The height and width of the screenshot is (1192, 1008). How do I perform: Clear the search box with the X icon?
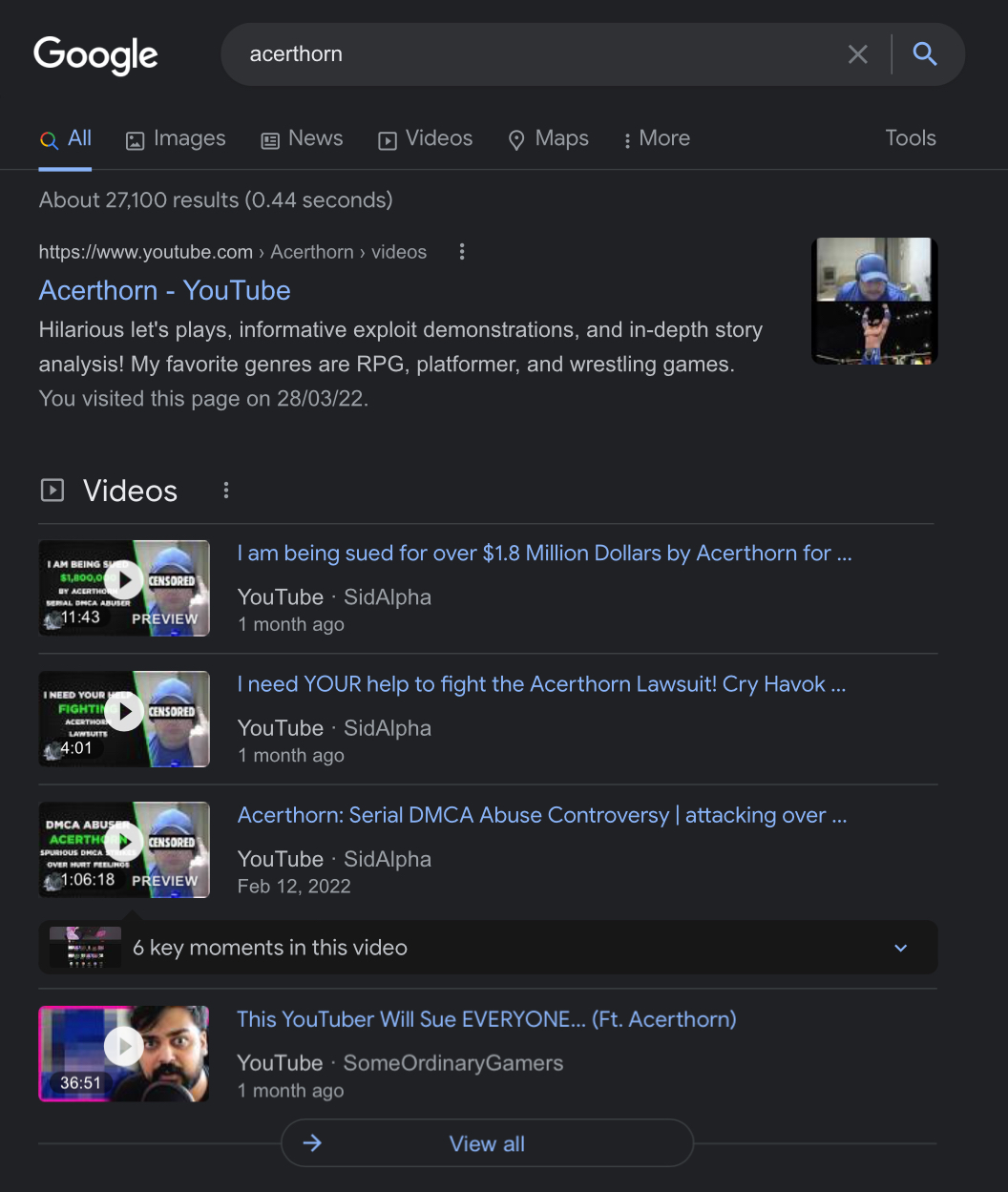858,54
